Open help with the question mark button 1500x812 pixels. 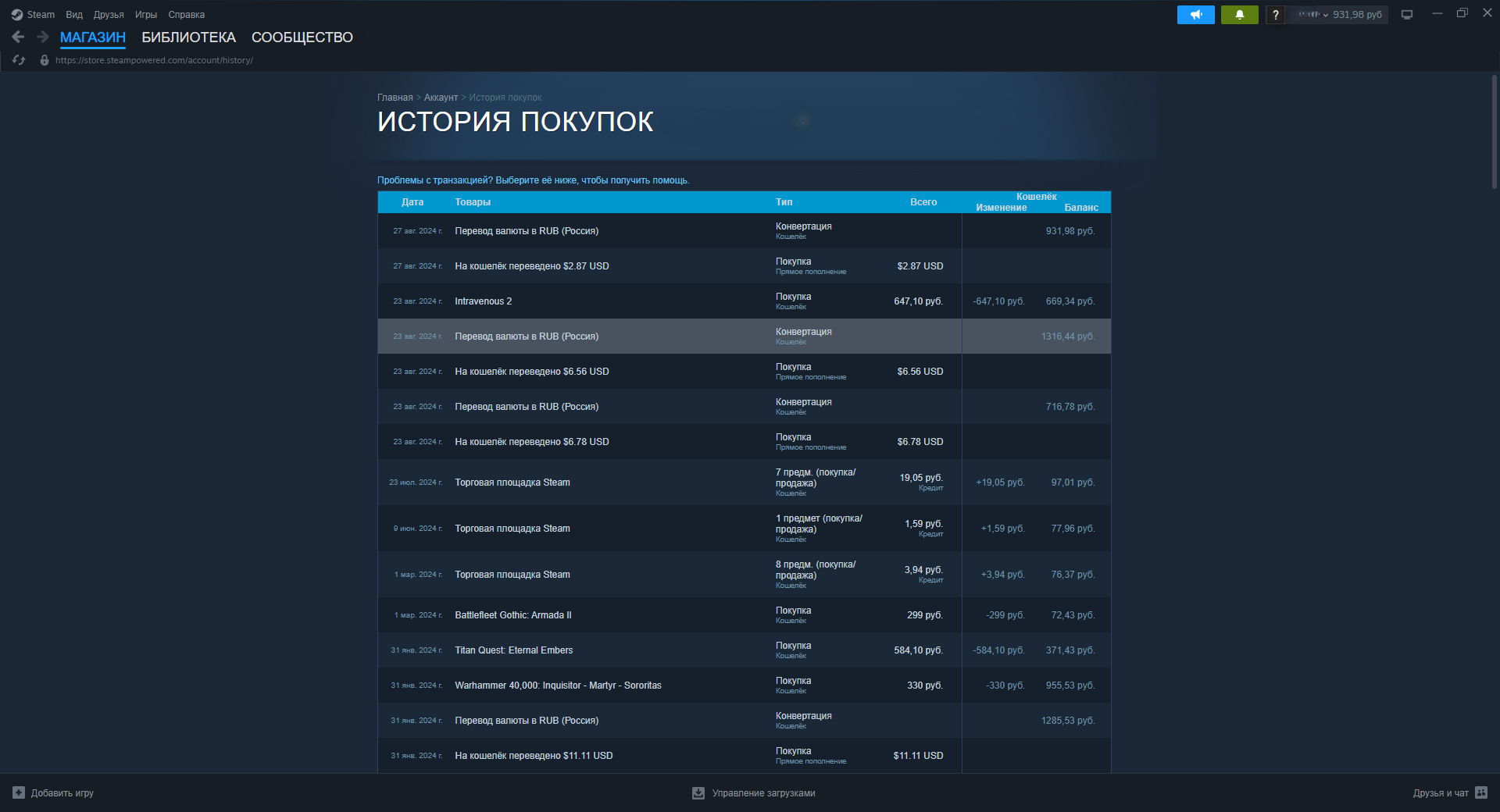(x=1275, y=15)
